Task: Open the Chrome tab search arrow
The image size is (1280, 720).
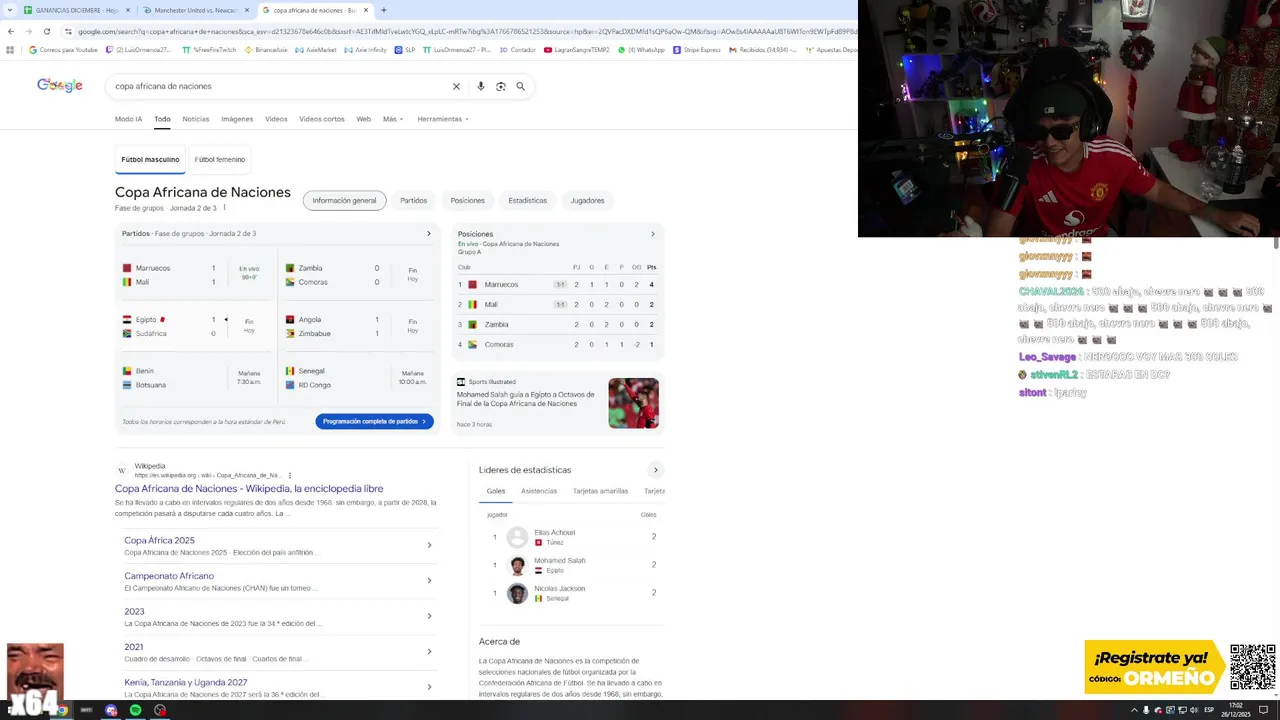Action: 10,10
